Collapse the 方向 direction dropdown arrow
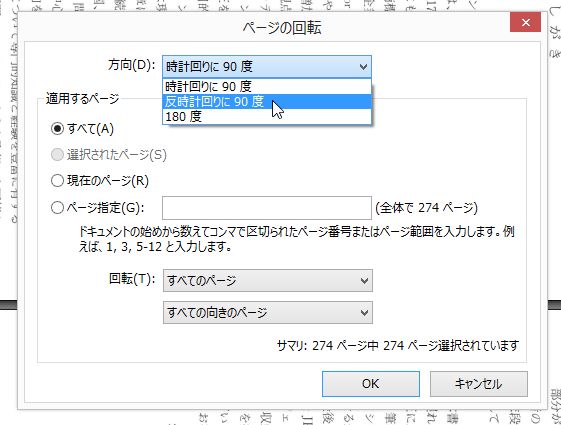The width and height of the screenshot is (561, 425). (363, 67)
